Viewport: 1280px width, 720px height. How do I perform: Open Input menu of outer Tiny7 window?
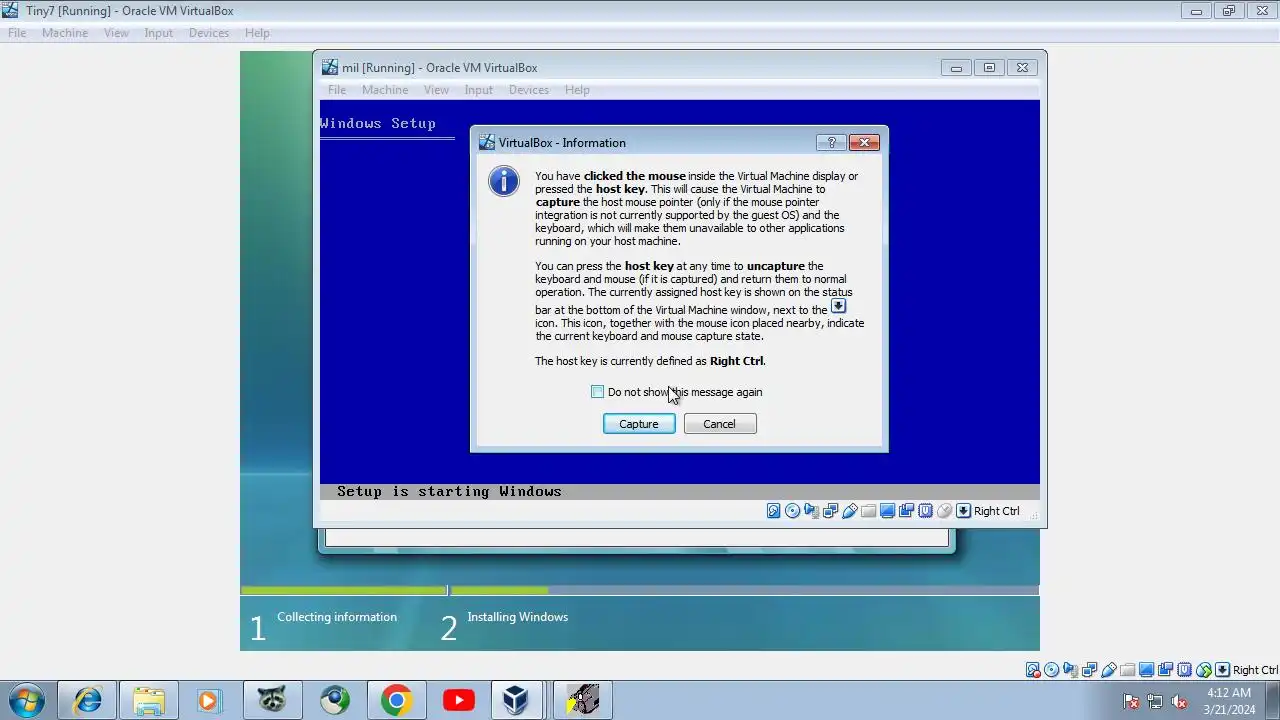[x=158, y=33]
